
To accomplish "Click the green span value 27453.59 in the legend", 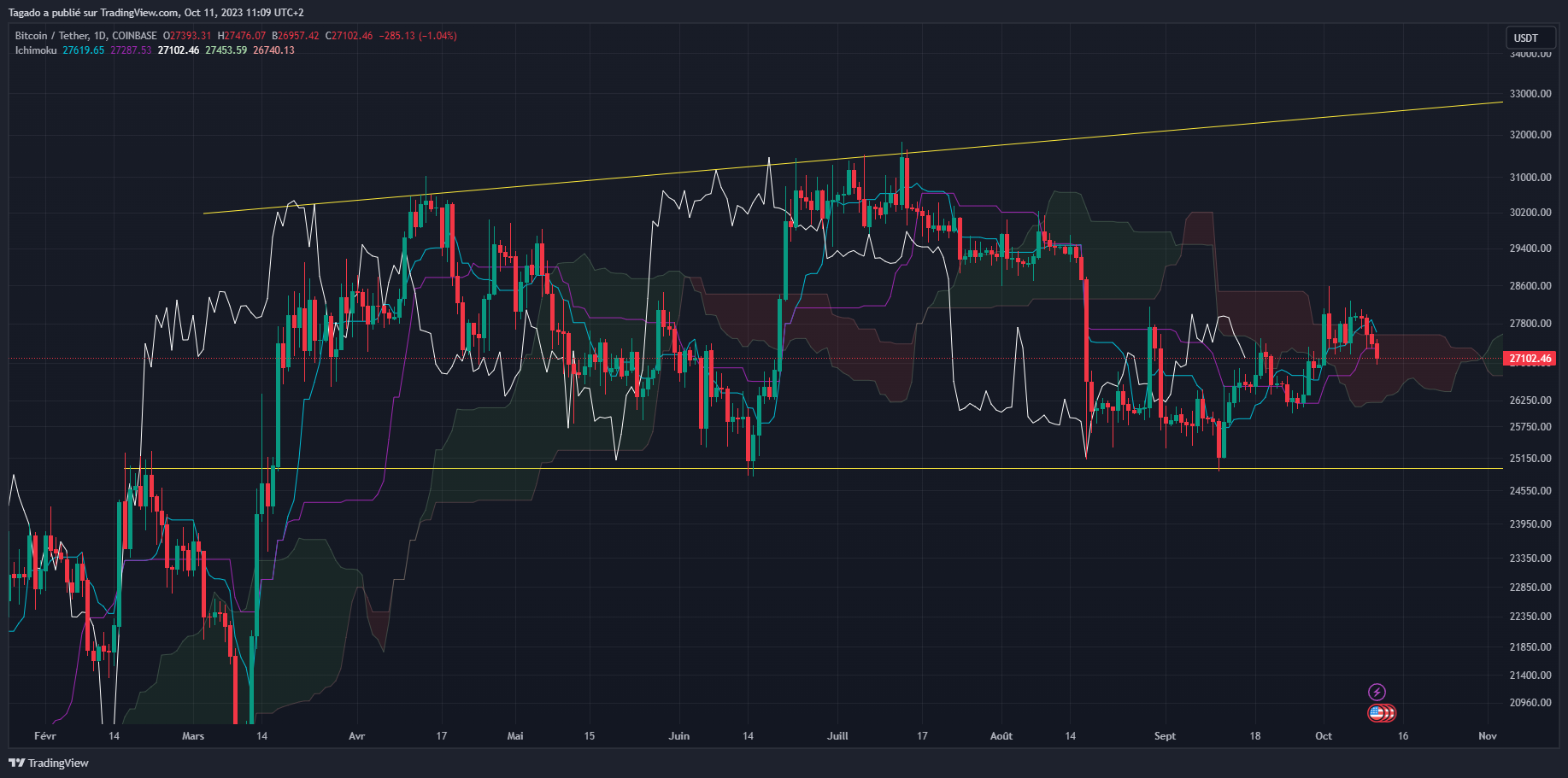I will [x=226, y=51].
